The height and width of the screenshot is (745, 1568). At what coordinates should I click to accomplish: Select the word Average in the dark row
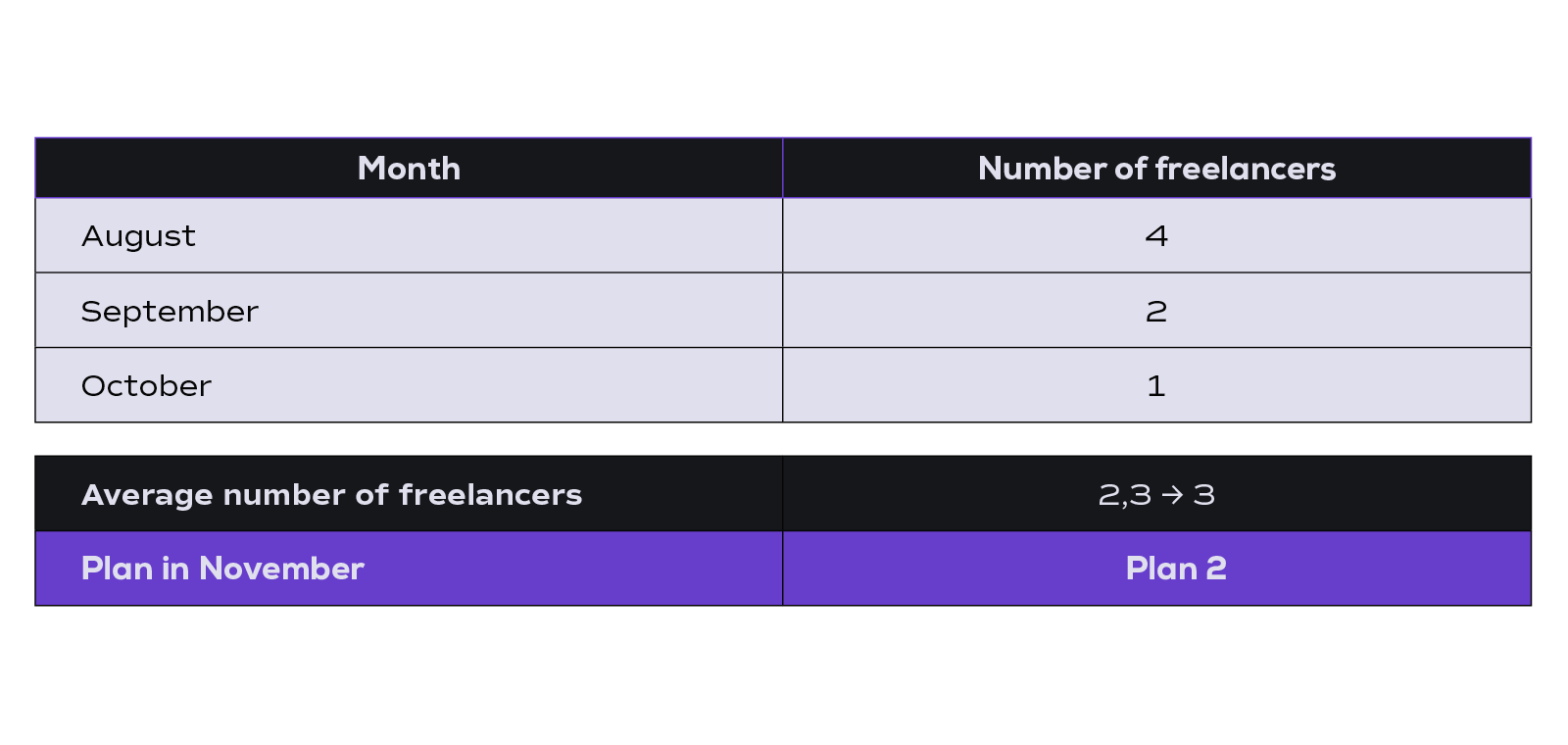tap(147, 495)
